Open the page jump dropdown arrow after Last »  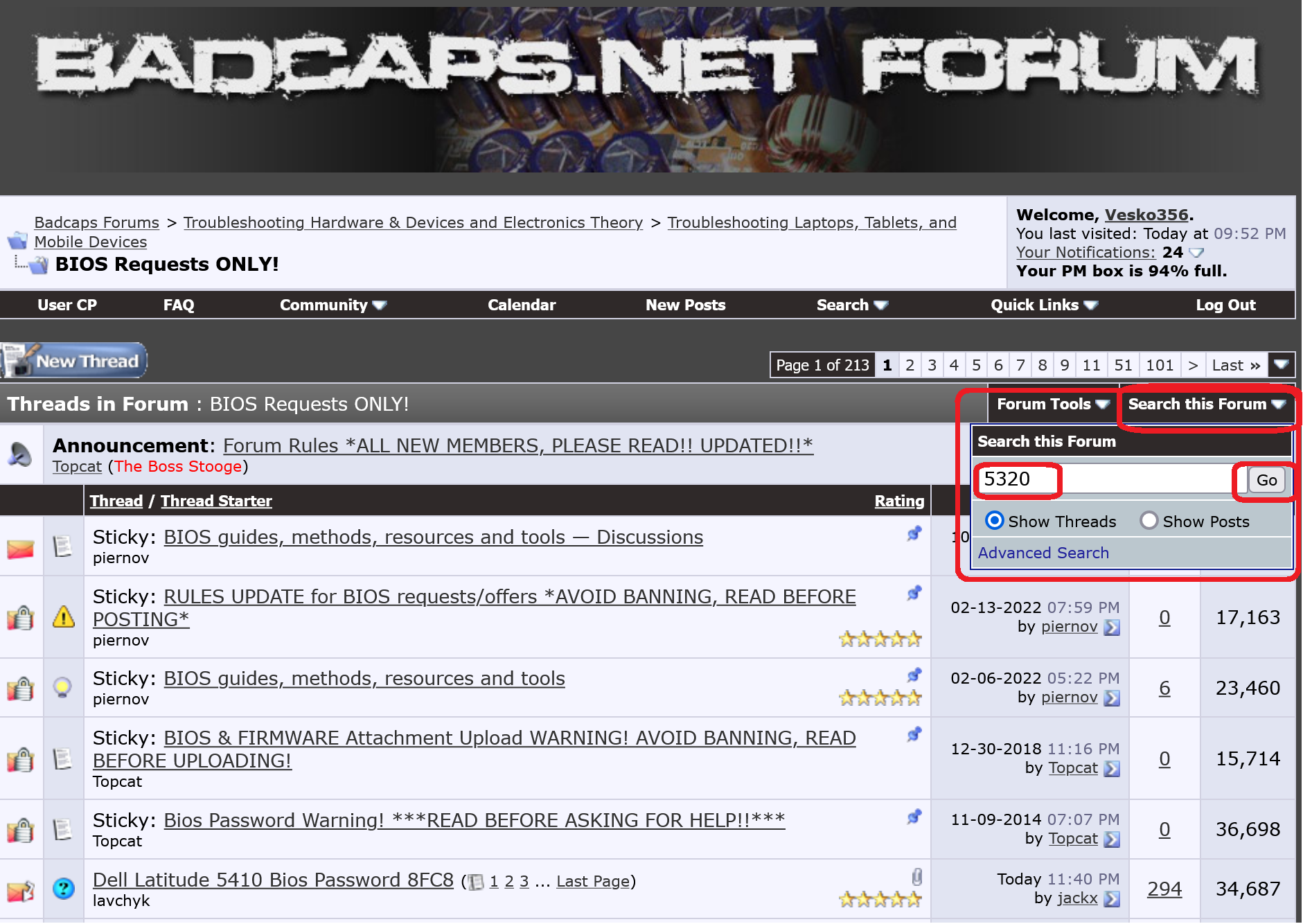click(1282, 364)
